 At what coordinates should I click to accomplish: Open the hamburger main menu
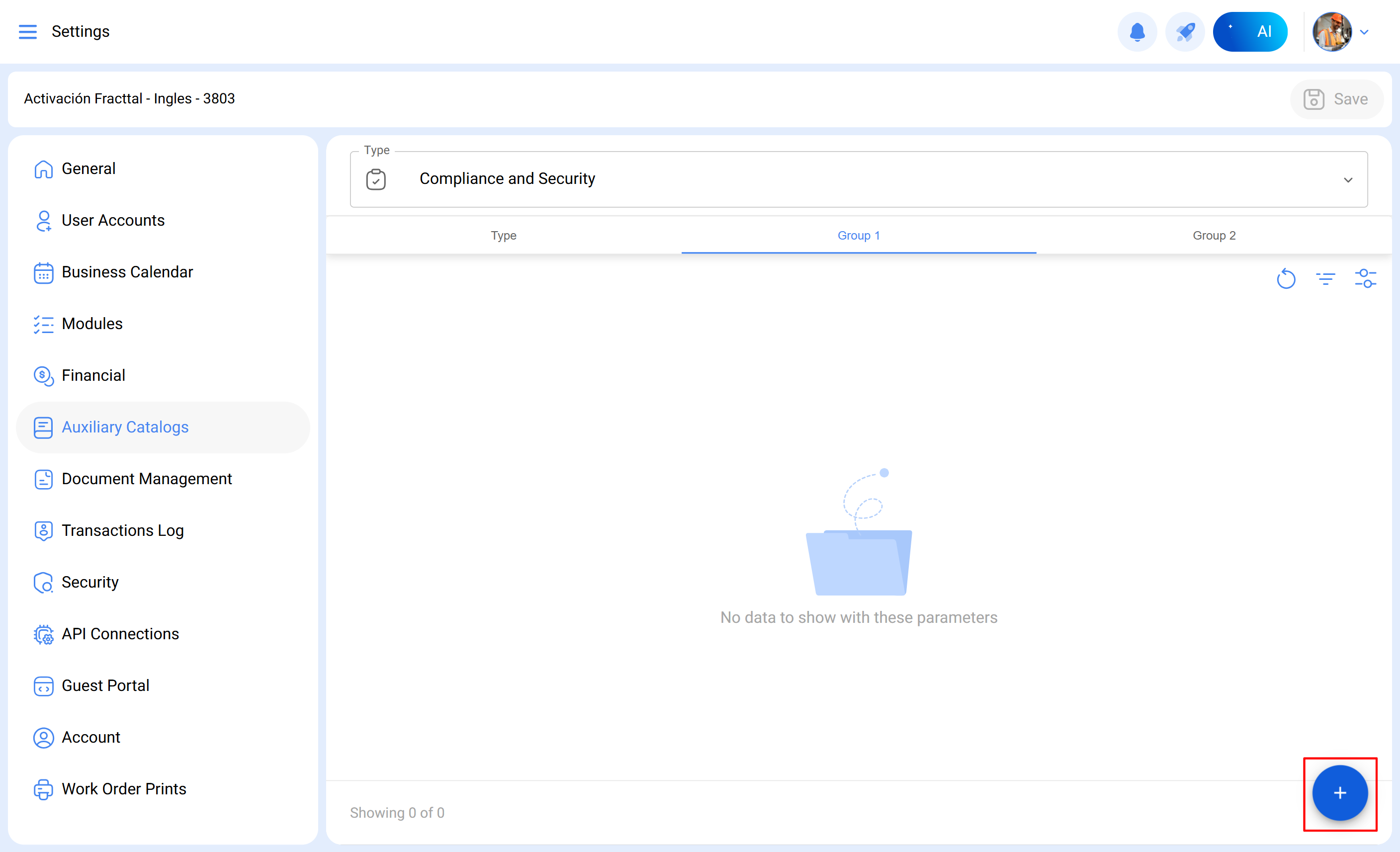[x=27, y=32]
